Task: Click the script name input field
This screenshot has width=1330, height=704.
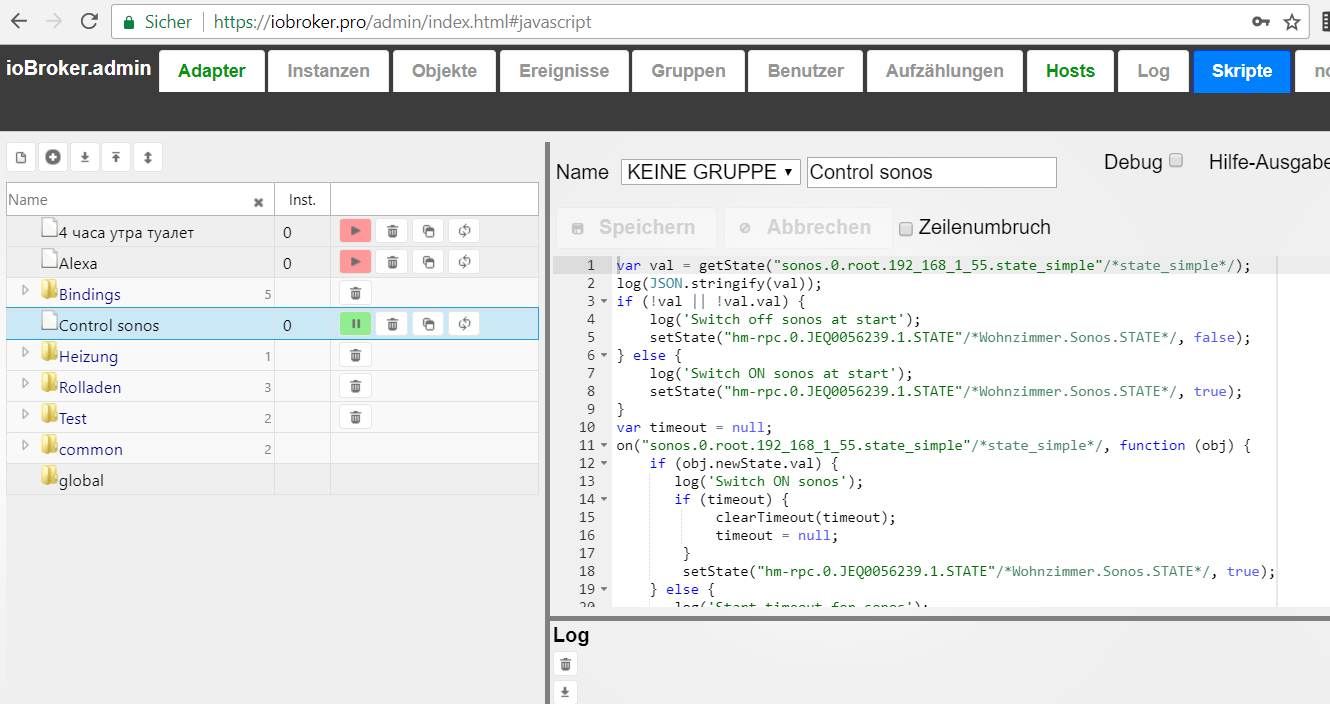Action: (x=930, y=172)
